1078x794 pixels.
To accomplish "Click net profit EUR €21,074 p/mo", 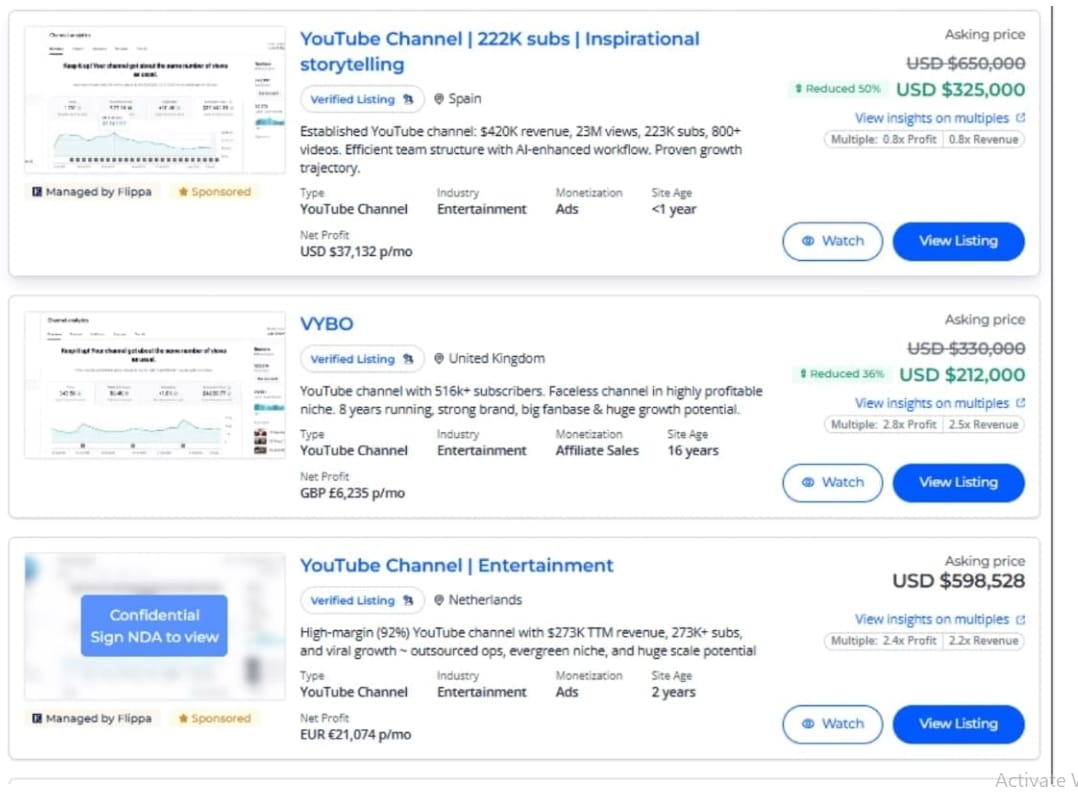I will 355,734.
